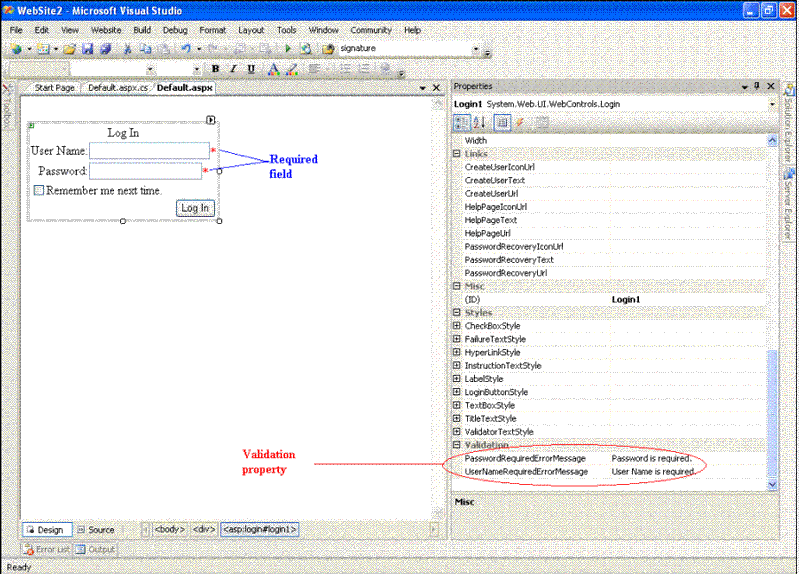Click the green Start Debugging arrow
This screenshot has height=574, width=800.
[x=288, y=48]
